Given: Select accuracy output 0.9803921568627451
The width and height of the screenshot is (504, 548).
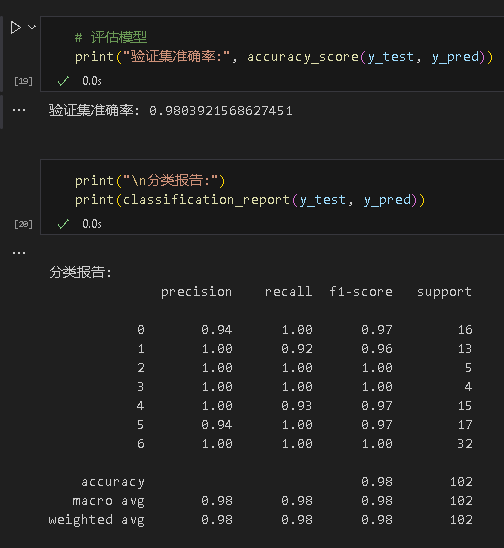Looking at the screenshot, I should point(221,111).
